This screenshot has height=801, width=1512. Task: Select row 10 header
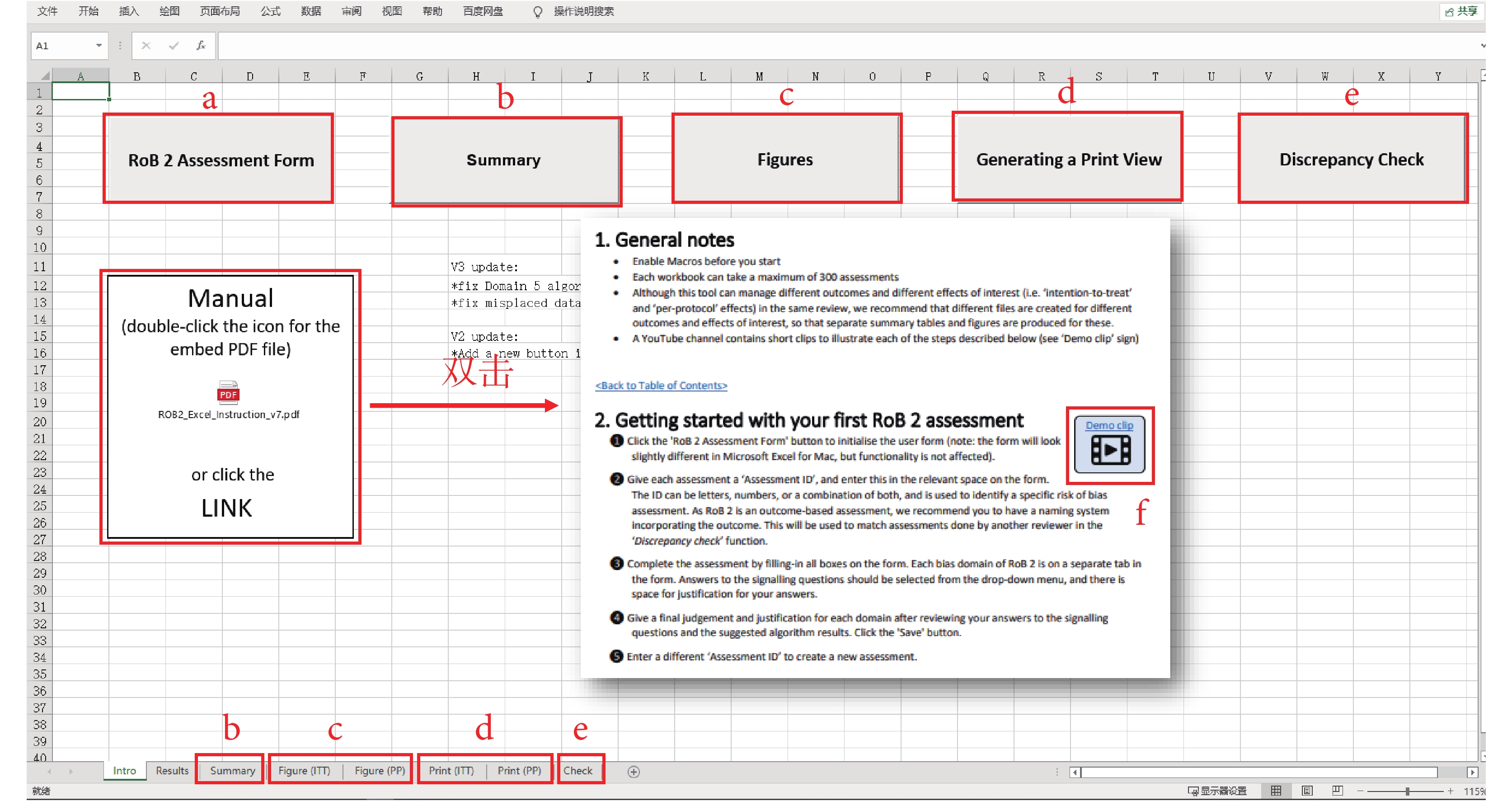click(x=39, y=247)
